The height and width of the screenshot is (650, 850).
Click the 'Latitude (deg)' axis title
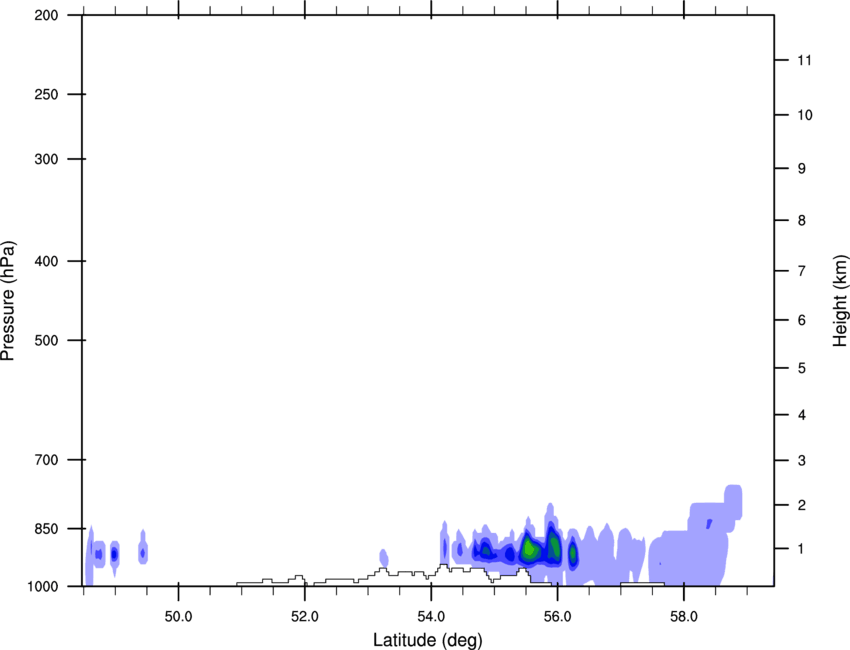tap(428, 640)
